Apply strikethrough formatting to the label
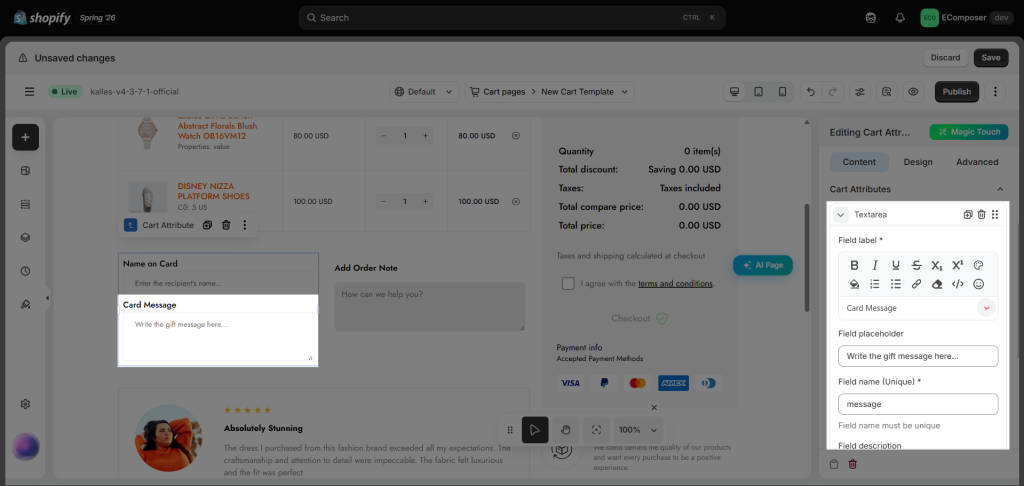The height and width of the screenshot is (486, 1024). point(916,265)
